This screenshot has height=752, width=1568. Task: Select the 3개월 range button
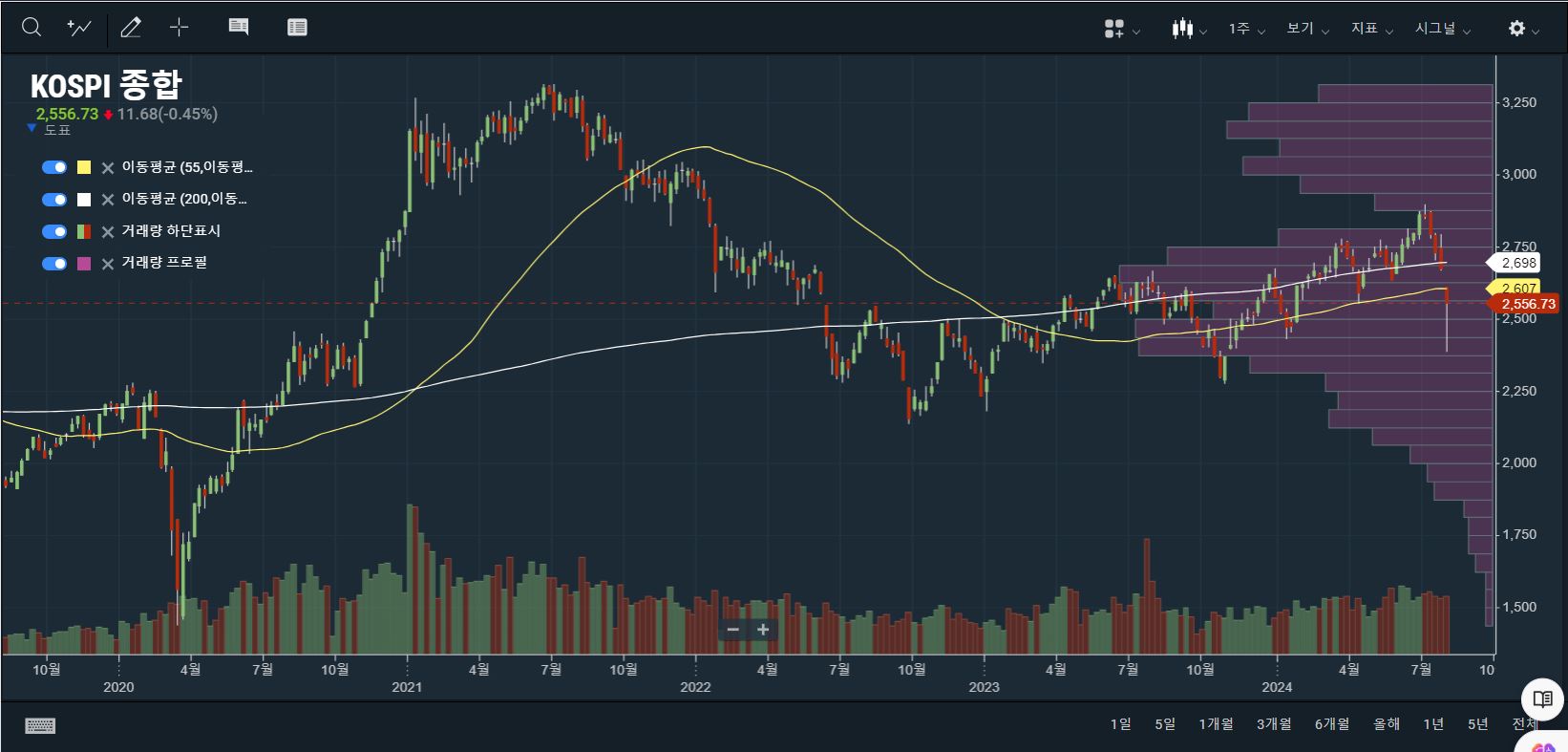click(1273, 724)
